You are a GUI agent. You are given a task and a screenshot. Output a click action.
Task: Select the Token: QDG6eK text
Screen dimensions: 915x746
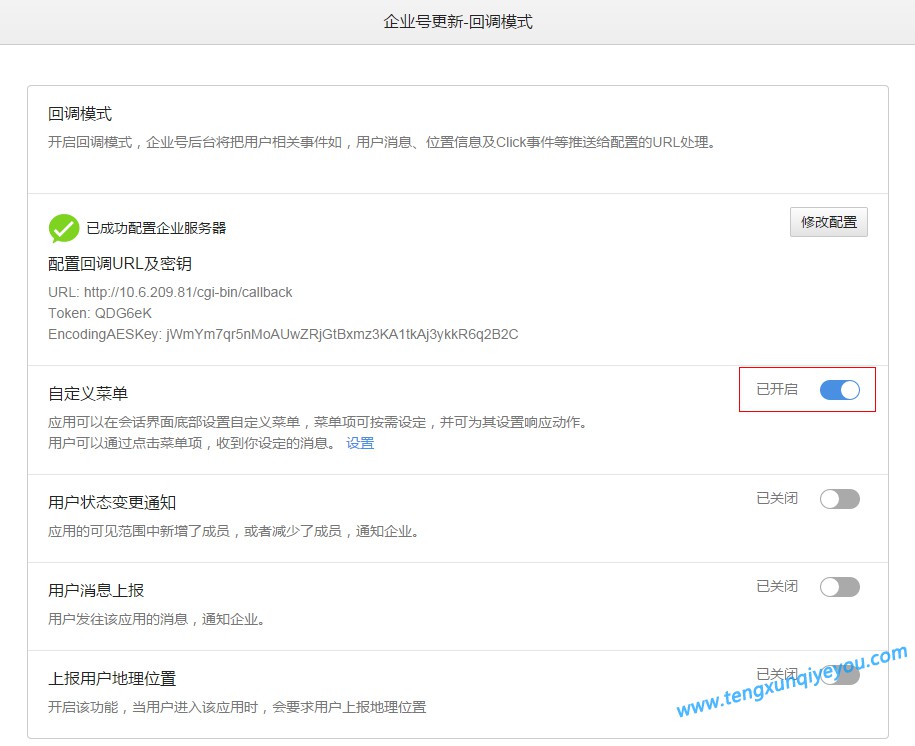100,313
